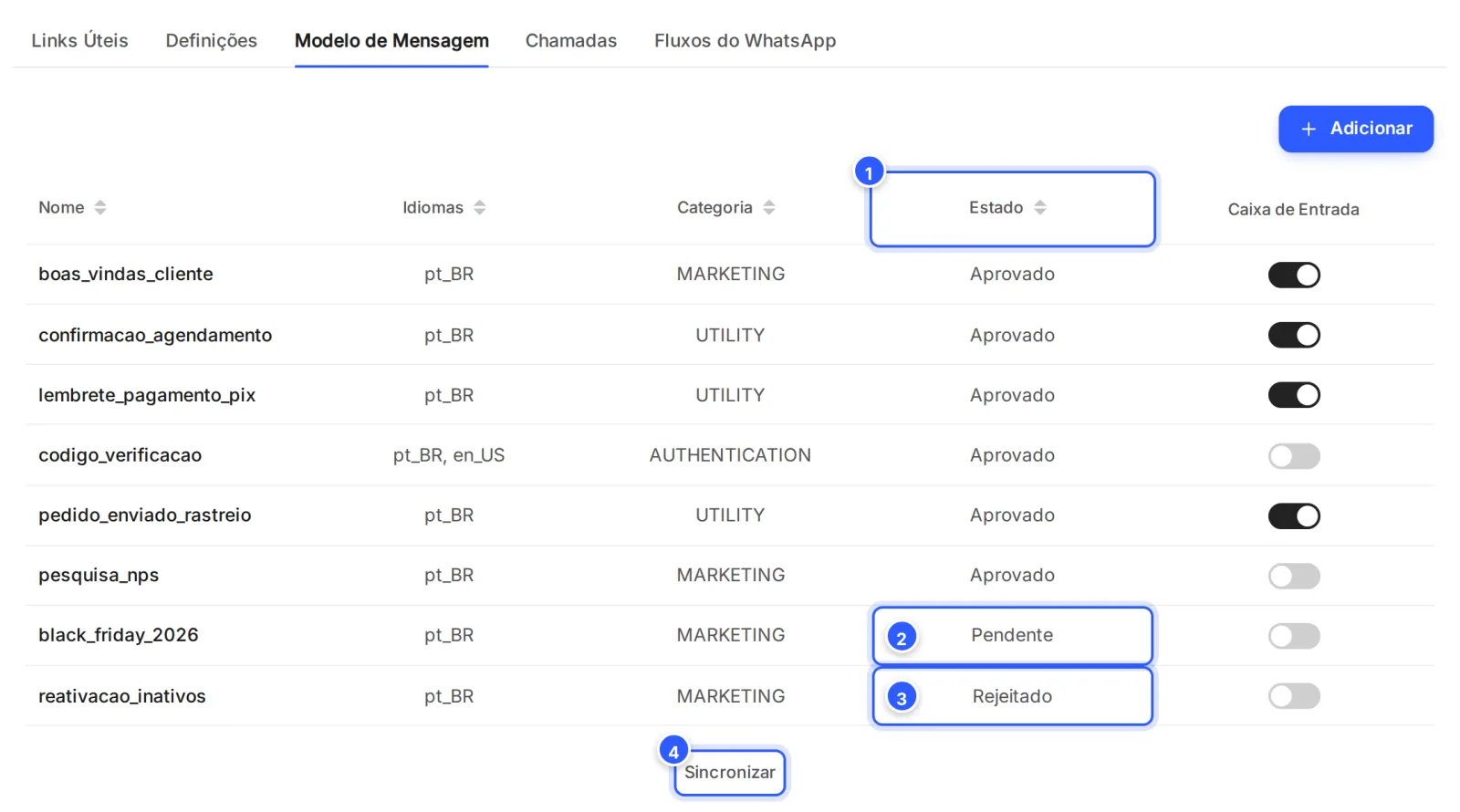Disable inbox toggle for boas_vindas_cliente

[1294, 275]
